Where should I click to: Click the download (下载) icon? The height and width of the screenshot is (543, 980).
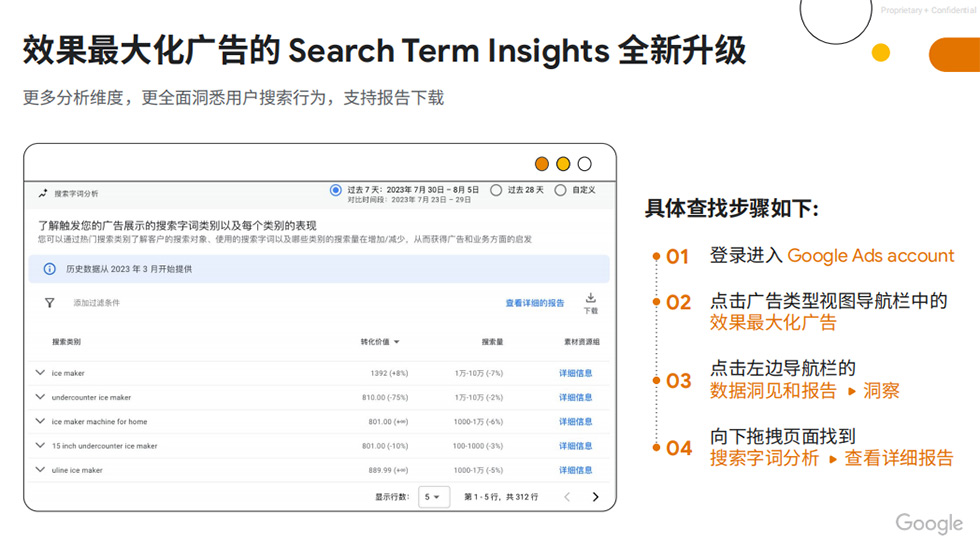[591, 299]
